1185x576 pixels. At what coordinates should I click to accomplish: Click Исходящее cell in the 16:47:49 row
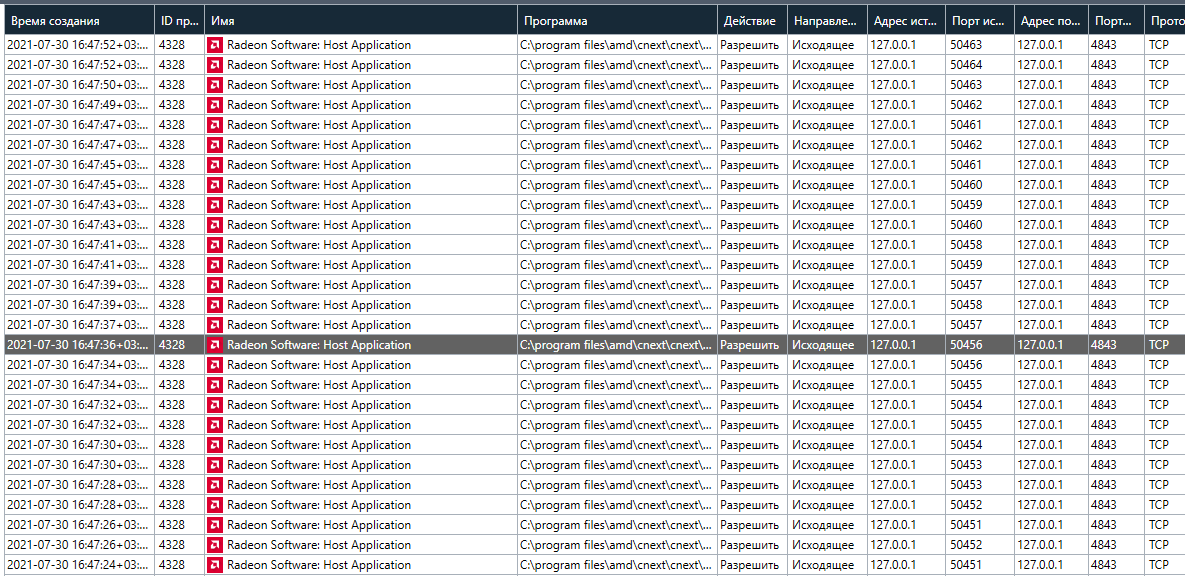click(x=828, y=105)
